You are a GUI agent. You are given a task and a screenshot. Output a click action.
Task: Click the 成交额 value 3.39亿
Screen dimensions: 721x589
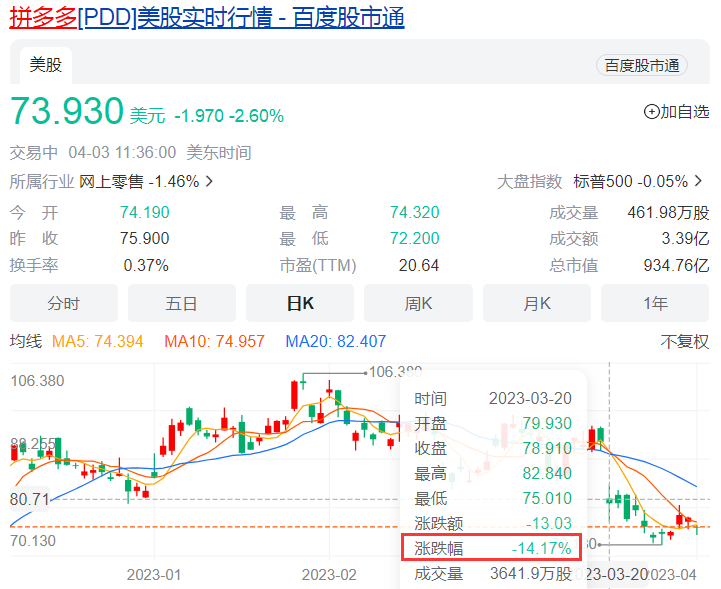coord(686,238)
